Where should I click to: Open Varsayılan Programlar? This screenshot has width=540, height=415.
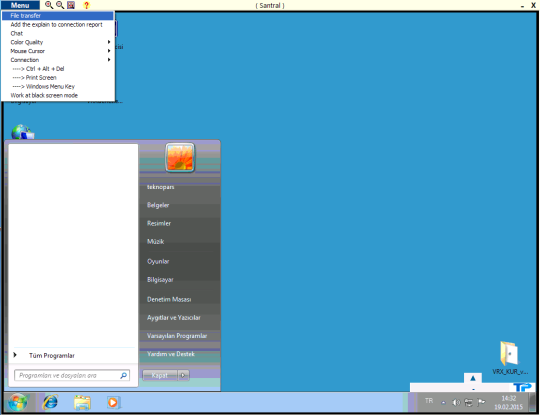click(177, 336)
